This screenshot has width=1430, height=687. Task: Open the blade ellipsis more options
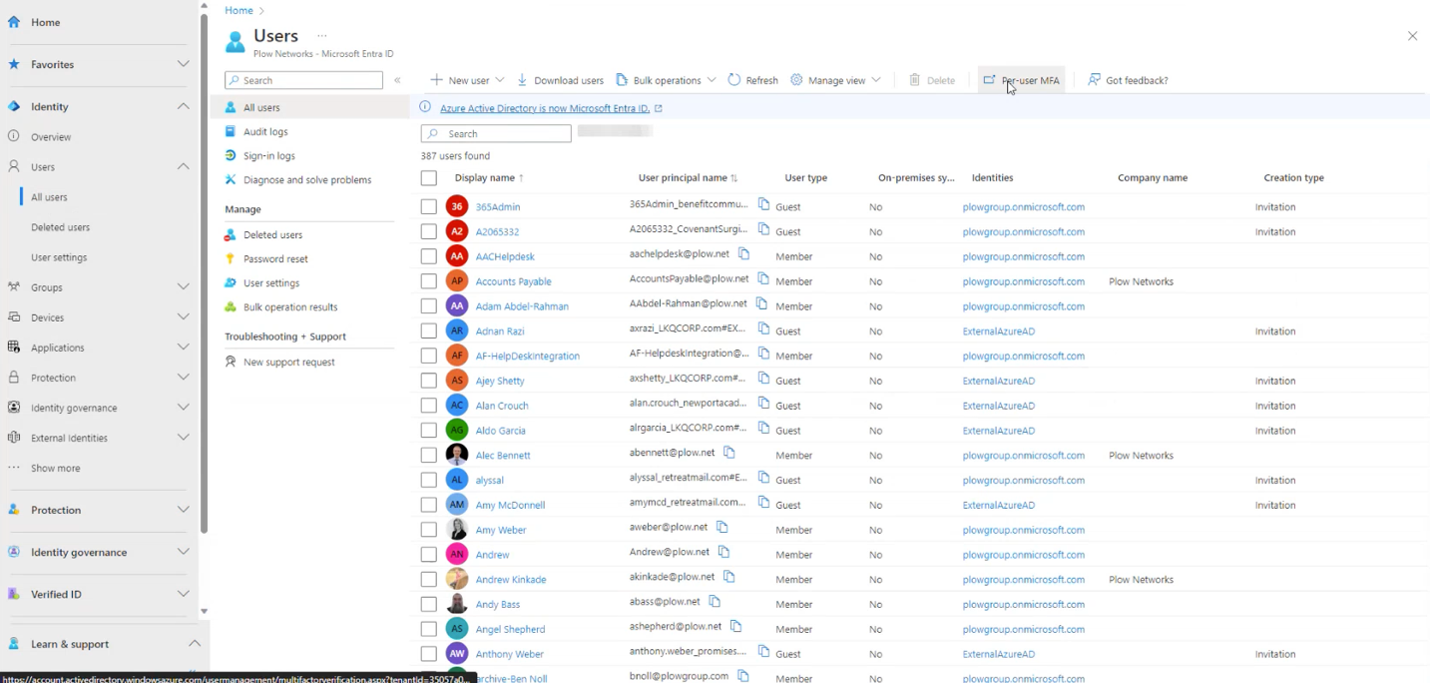(x=322, y=36)
